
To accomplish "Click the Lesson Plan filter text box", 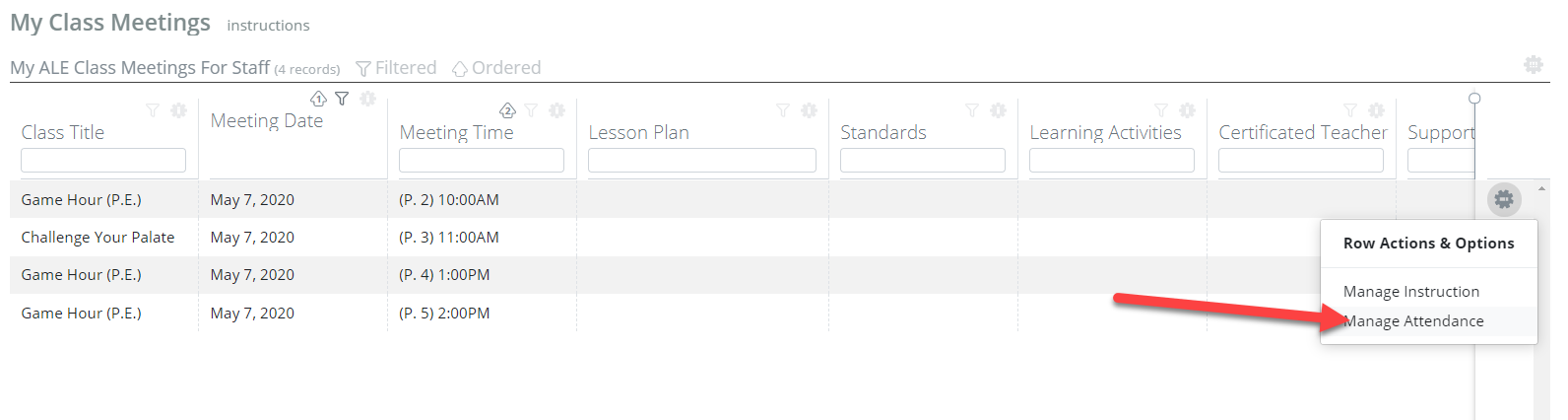I will [701, 160].
